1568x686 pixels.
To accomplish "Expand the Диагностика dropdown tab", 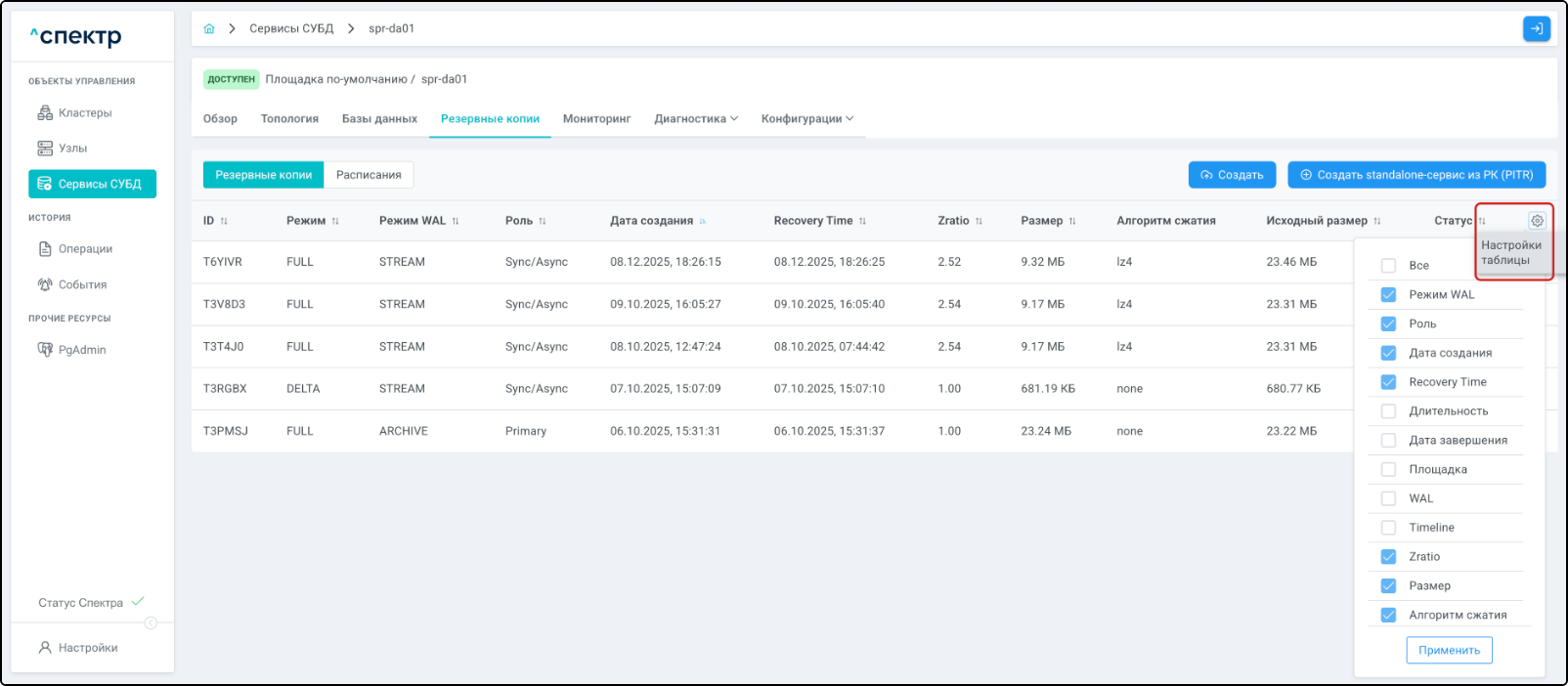I will pos(695,119).
